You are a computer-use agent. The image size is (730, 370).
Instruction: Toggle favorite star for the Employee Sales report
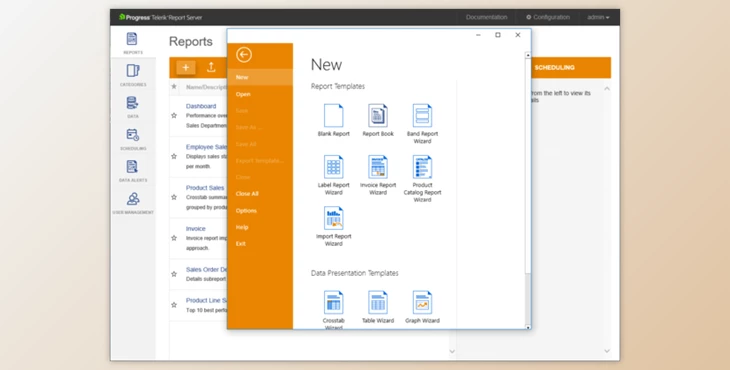click(x=174, y=156)
